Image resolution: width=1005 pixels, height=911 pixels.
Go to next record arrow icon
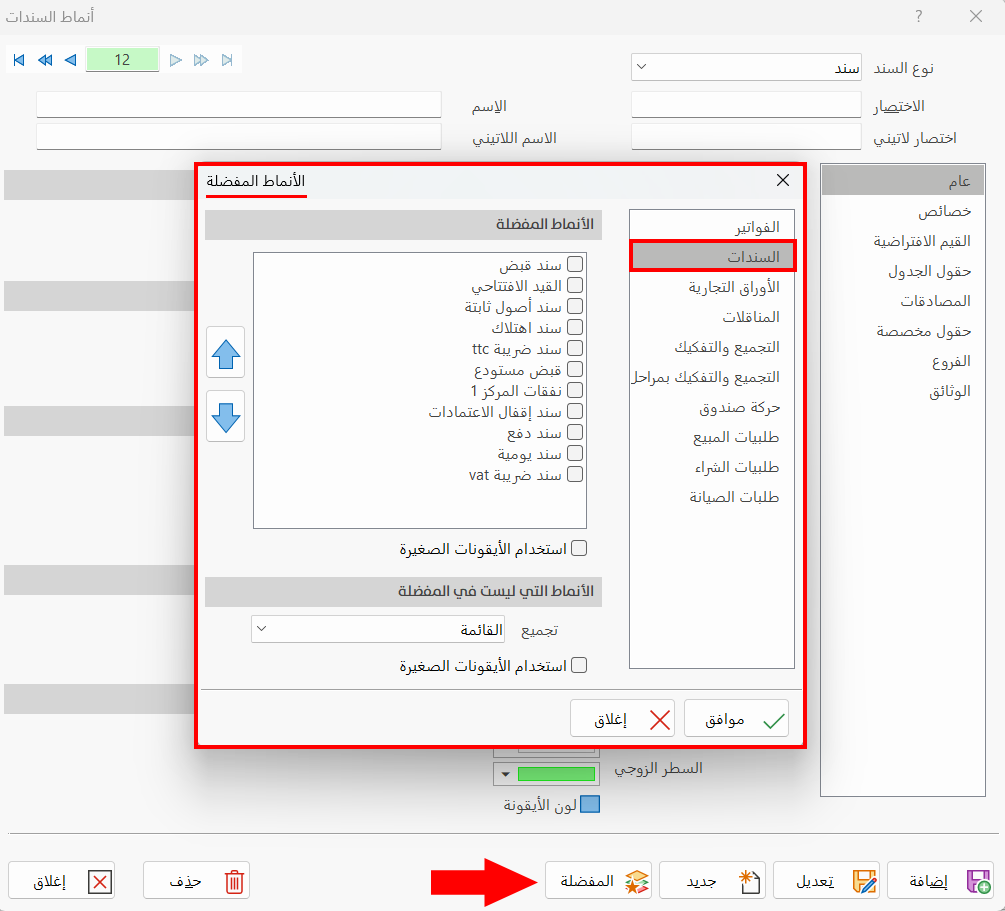(176, 60)
